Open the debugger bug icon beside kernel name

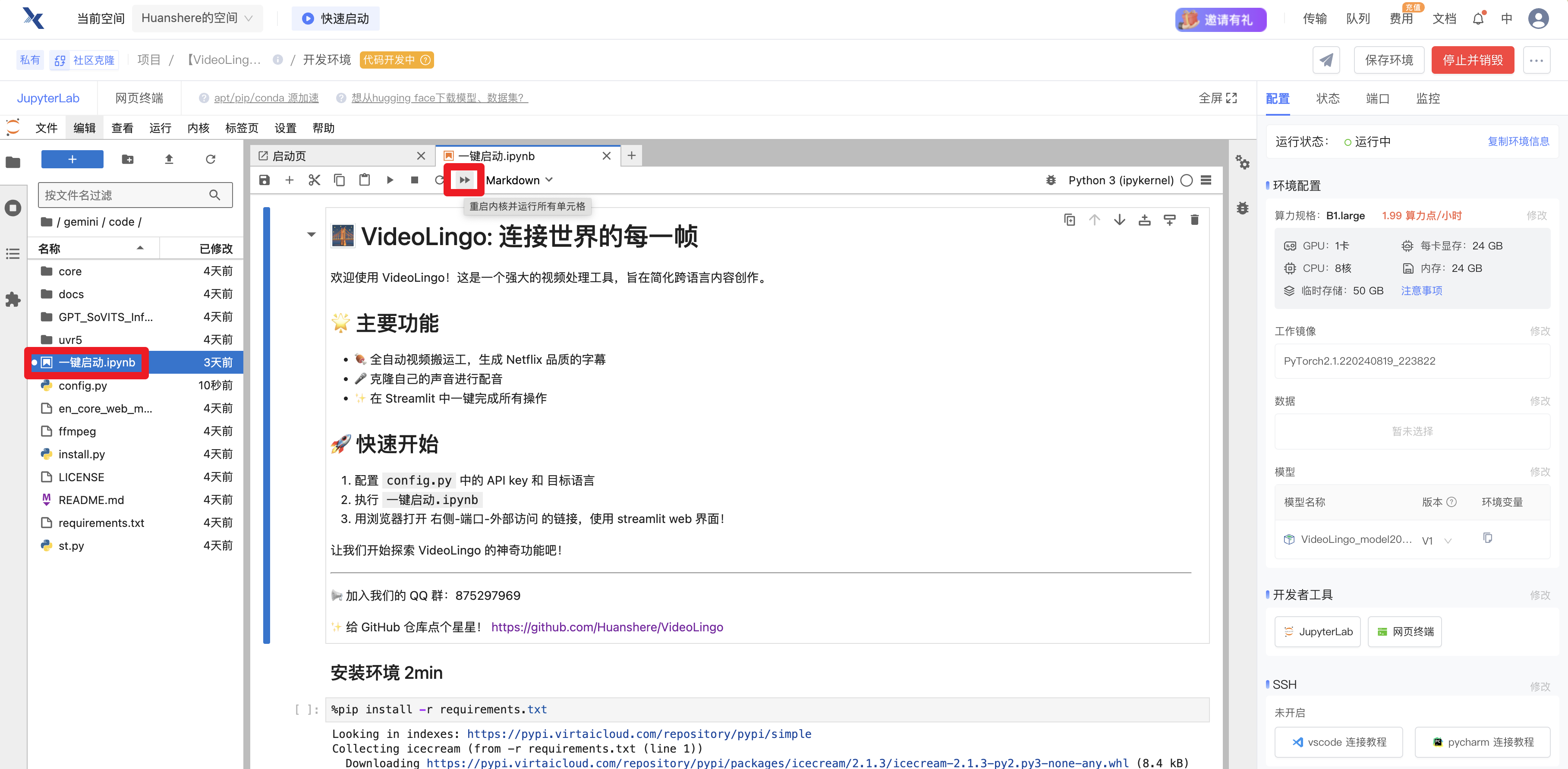(1051, 180)
